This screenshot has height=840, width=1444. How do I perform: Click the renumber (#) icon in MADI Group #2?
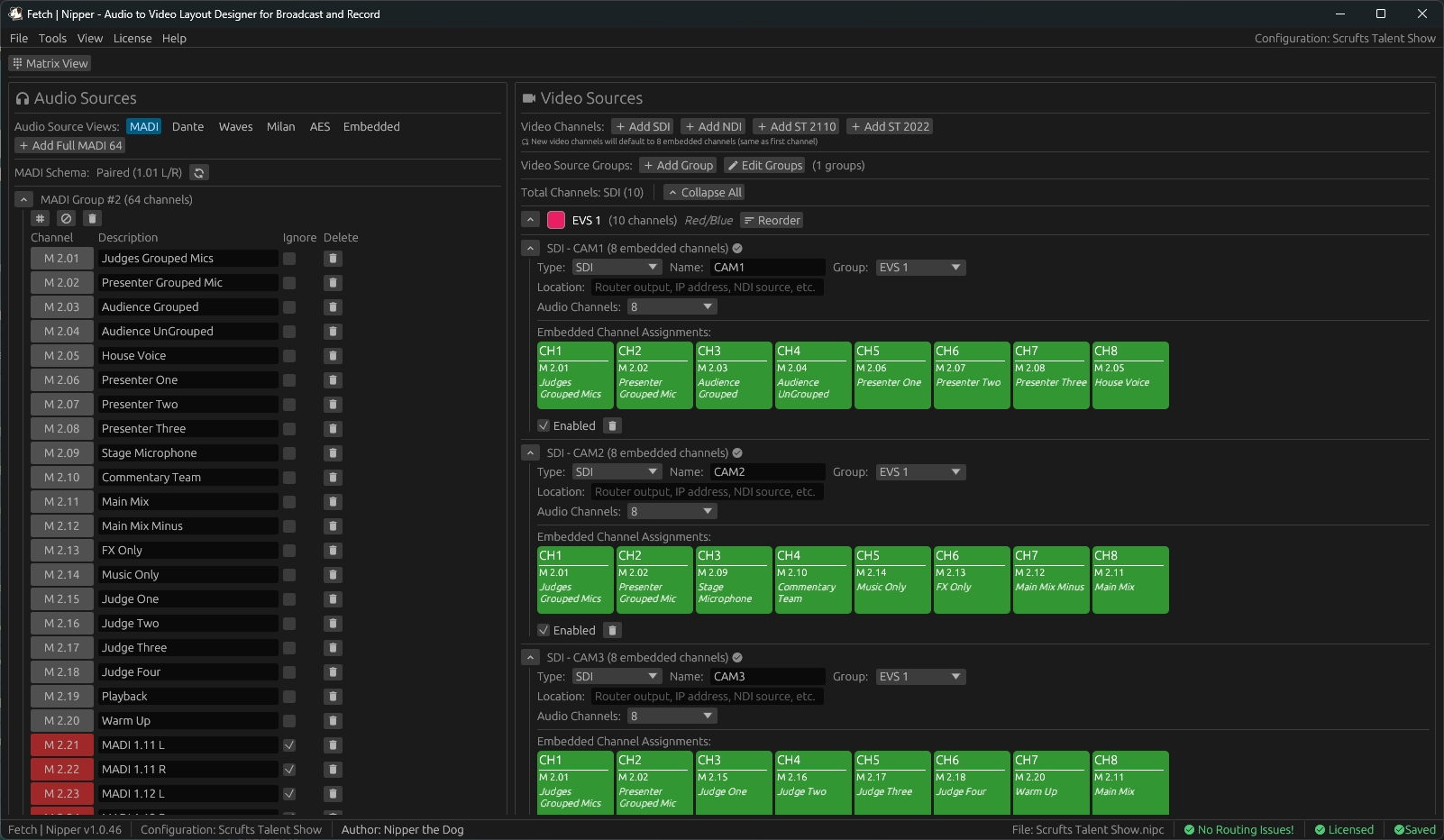(x=40, y=218)
